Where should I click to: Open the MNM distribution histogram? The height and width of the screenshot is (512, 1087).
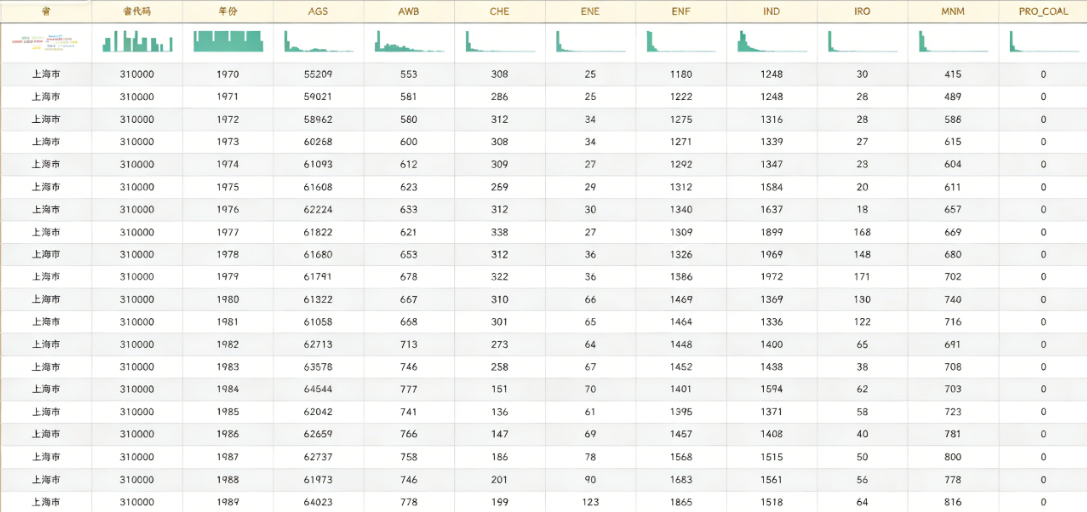[954, 42]
